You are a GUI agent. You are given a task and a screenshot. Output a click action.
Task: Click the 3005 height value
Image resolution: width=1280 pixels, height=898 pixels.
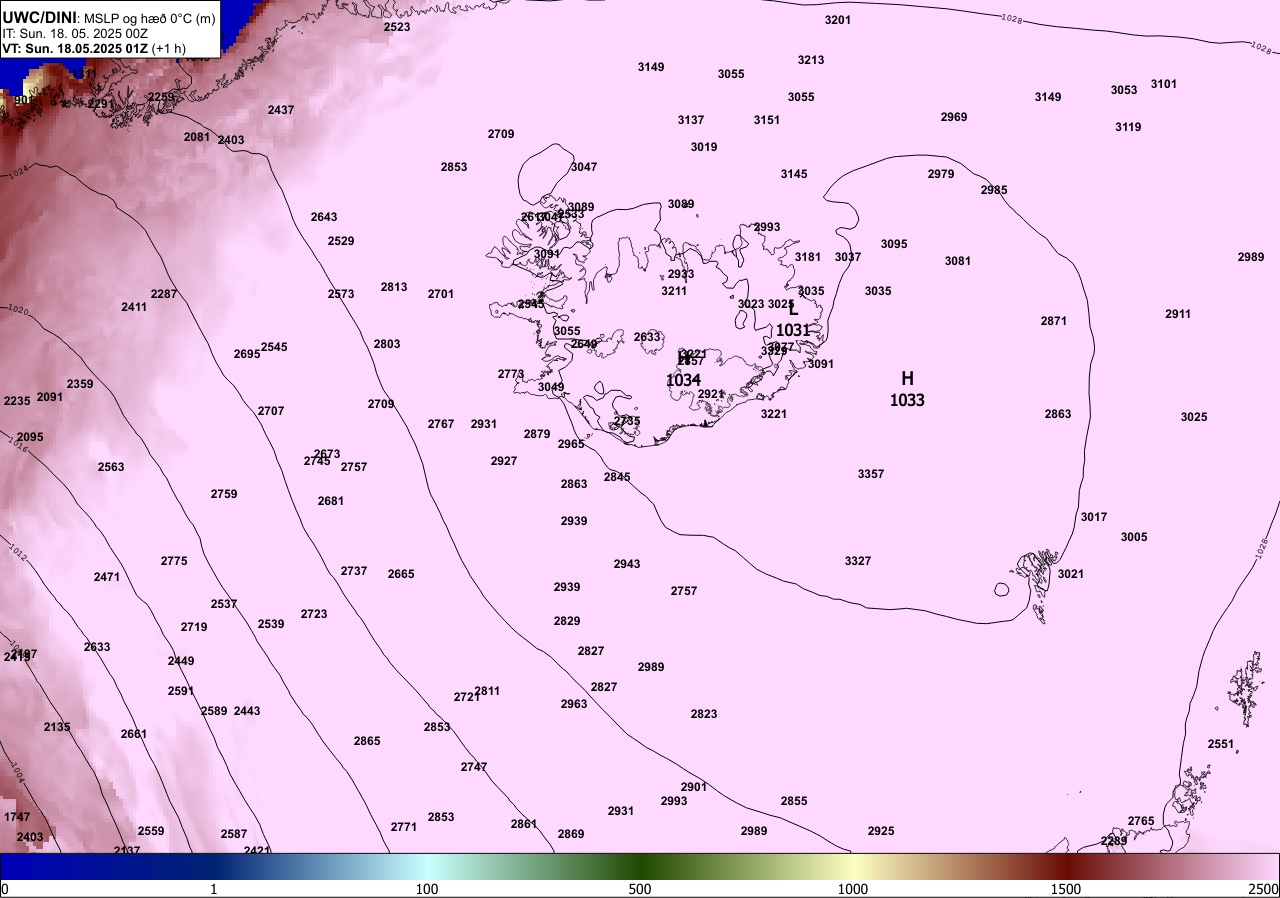tap(1134, 537)
